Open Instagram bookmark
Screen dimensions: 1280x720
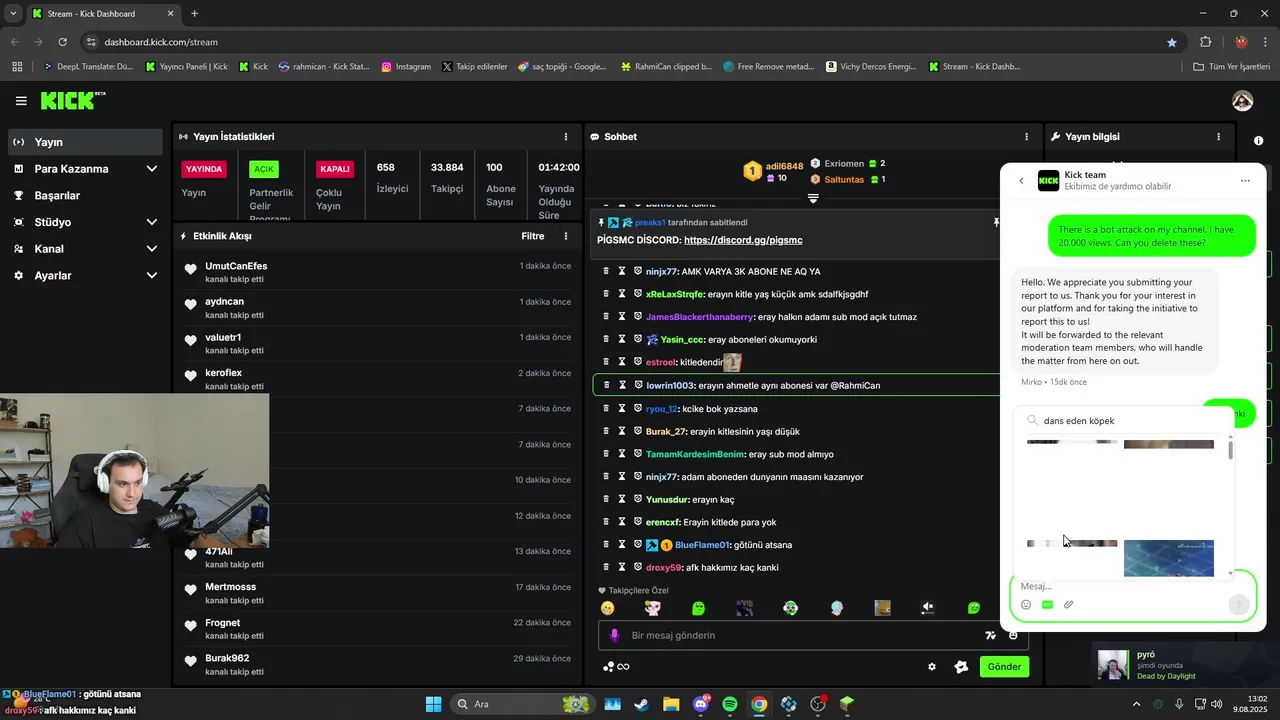[406, 67]
